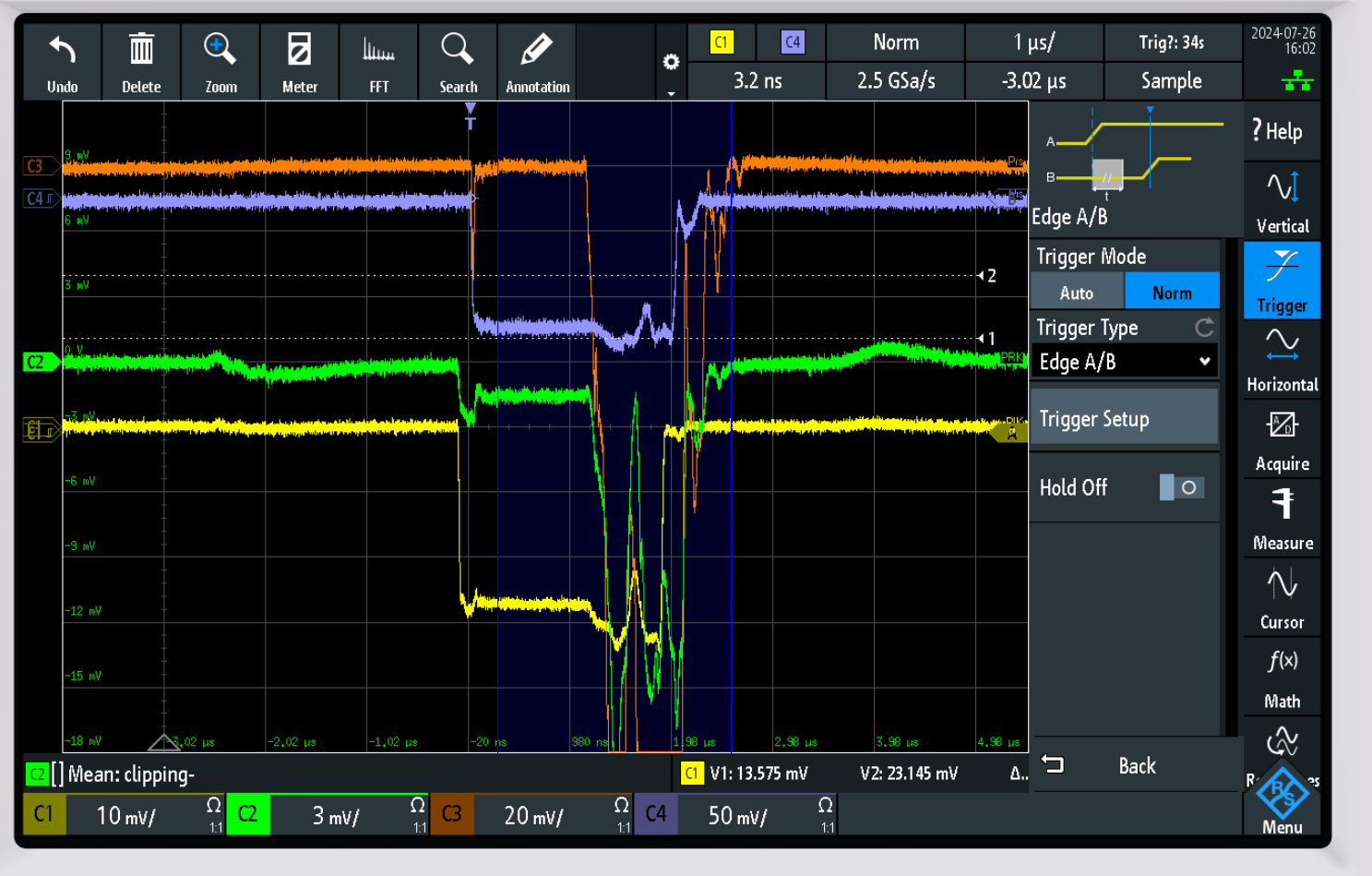Open the Cursor menu
1372x876 pixels.
(x=1282, y=597)
